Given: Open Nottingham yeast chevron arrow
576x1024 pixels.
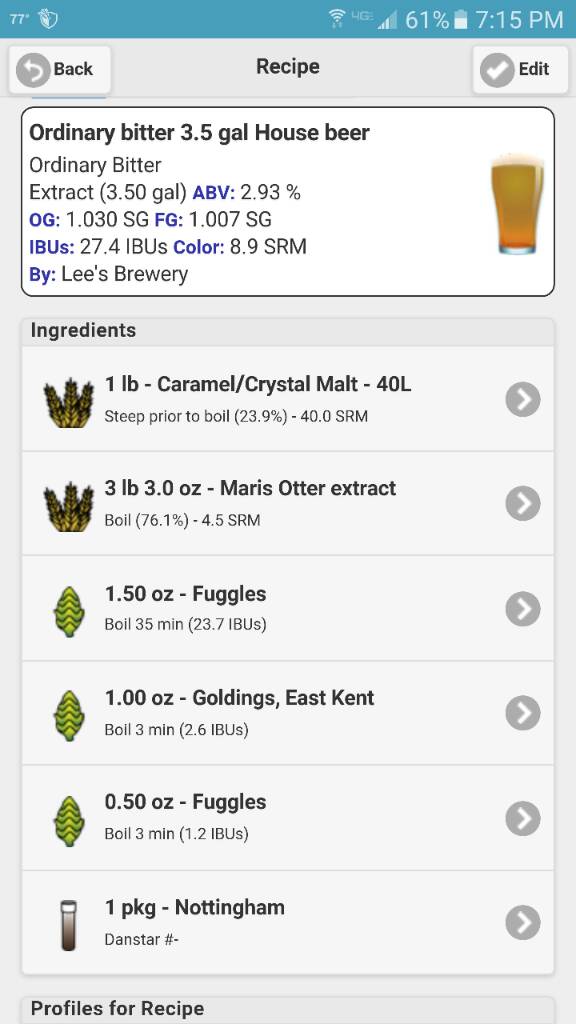Looking at the screenshot, I should 523,922.
